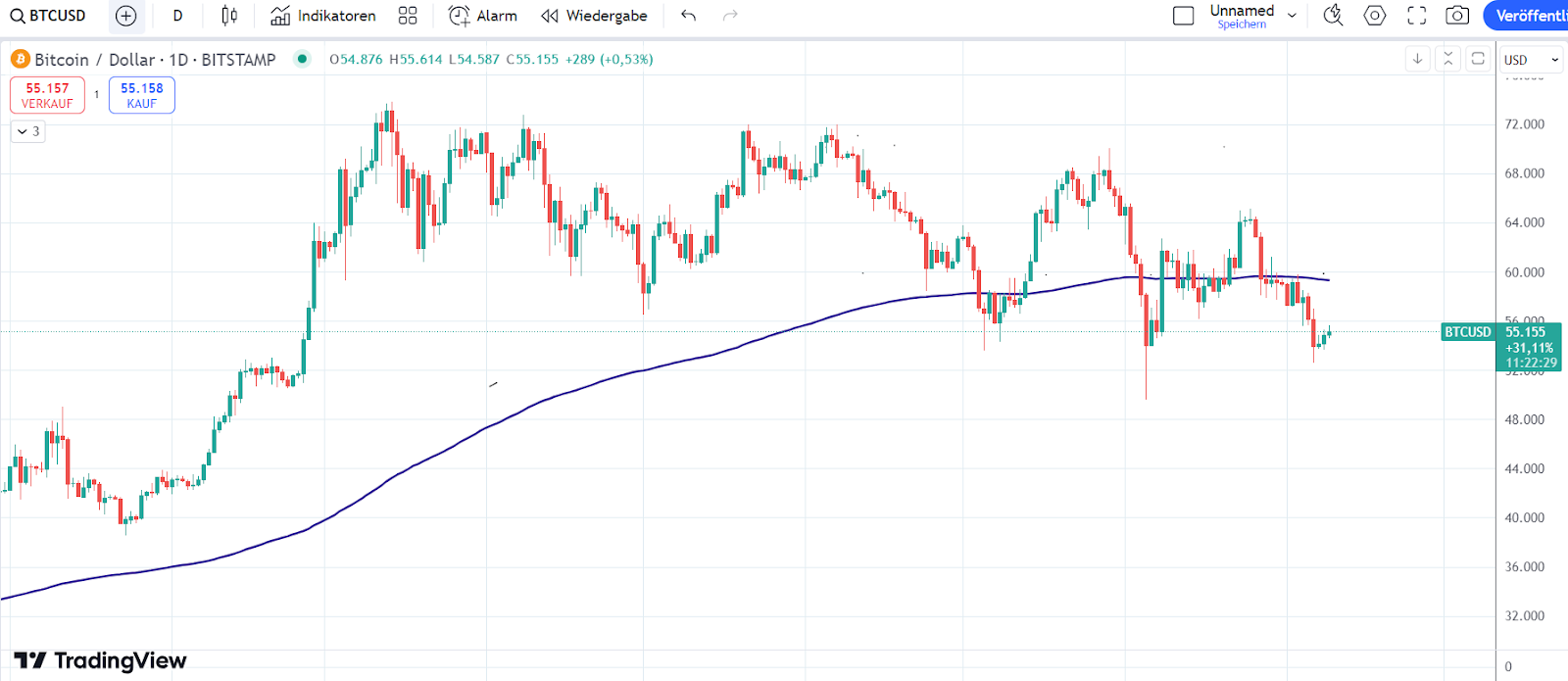Click the BTCUSD symbol tab
This screenshot has height=681, width=1568.
[57, 16]
